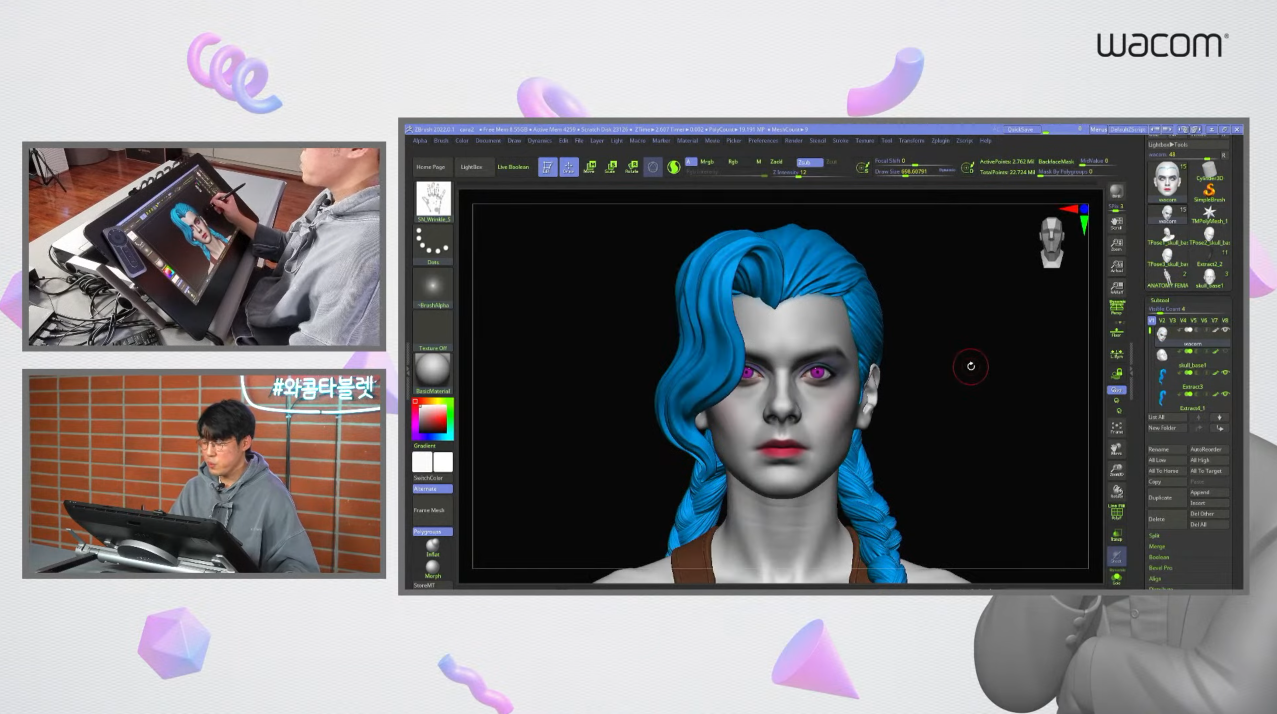Expand the Bevel Pro section
1277x714 pixels.
[x=1161, y=568]
